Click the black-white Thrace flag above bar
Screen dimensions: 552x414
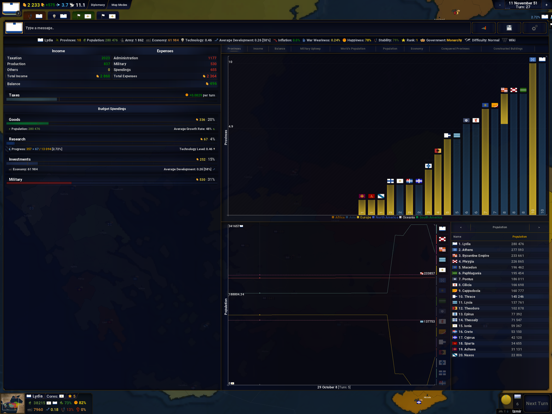[447, 135]
